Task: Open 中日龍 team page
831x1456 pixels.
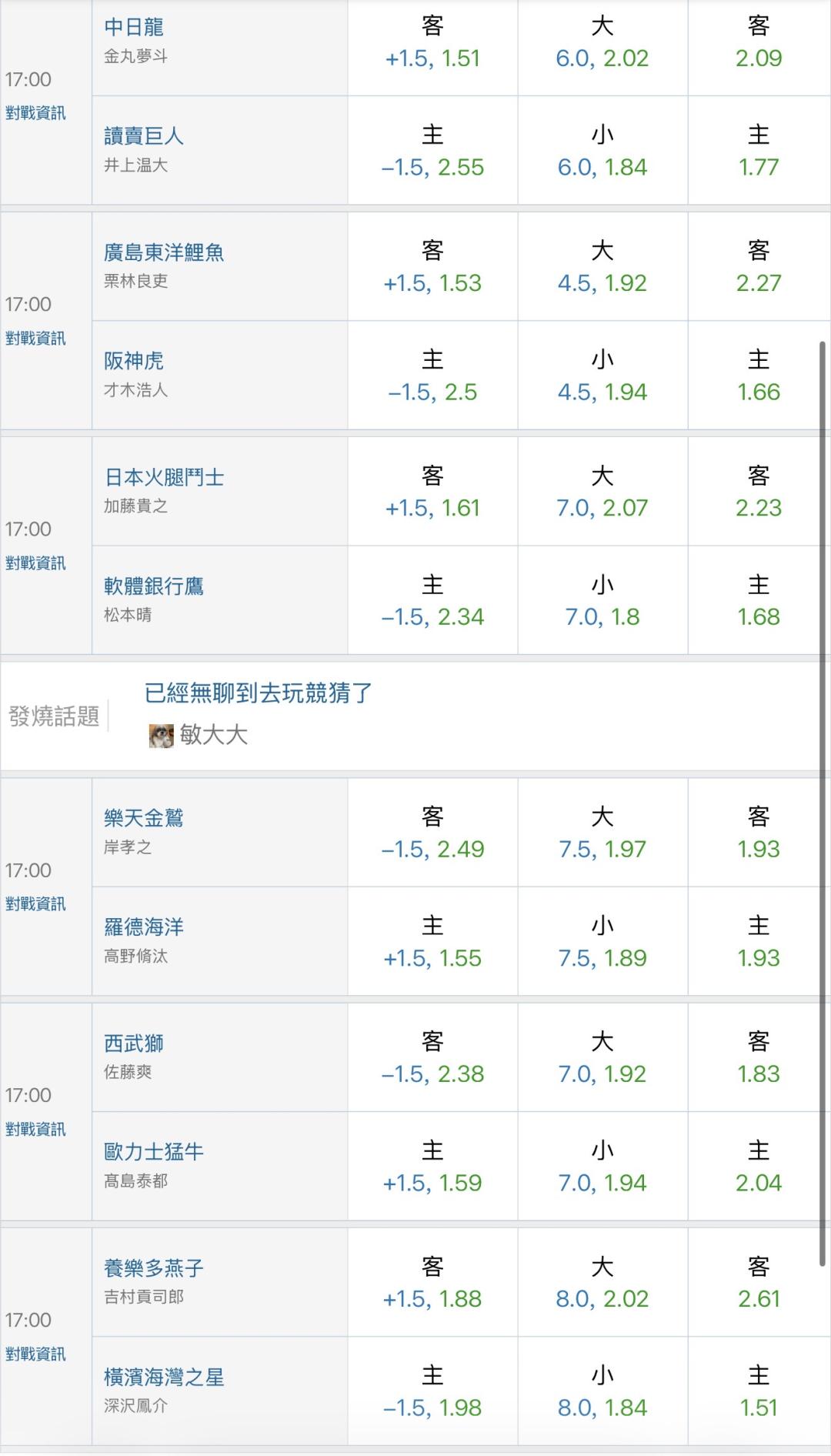Action: (x=134, y=28)
